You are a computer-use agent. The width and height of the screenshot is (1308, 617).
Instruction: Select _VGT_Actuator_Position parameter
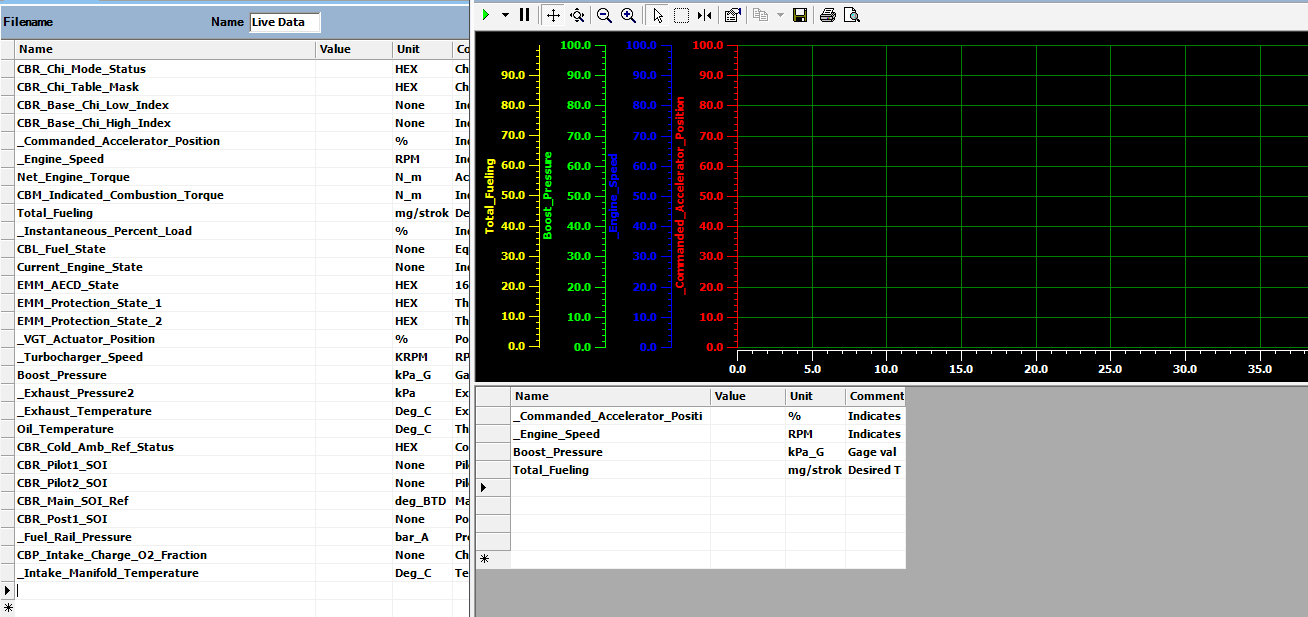click(86, 339)
